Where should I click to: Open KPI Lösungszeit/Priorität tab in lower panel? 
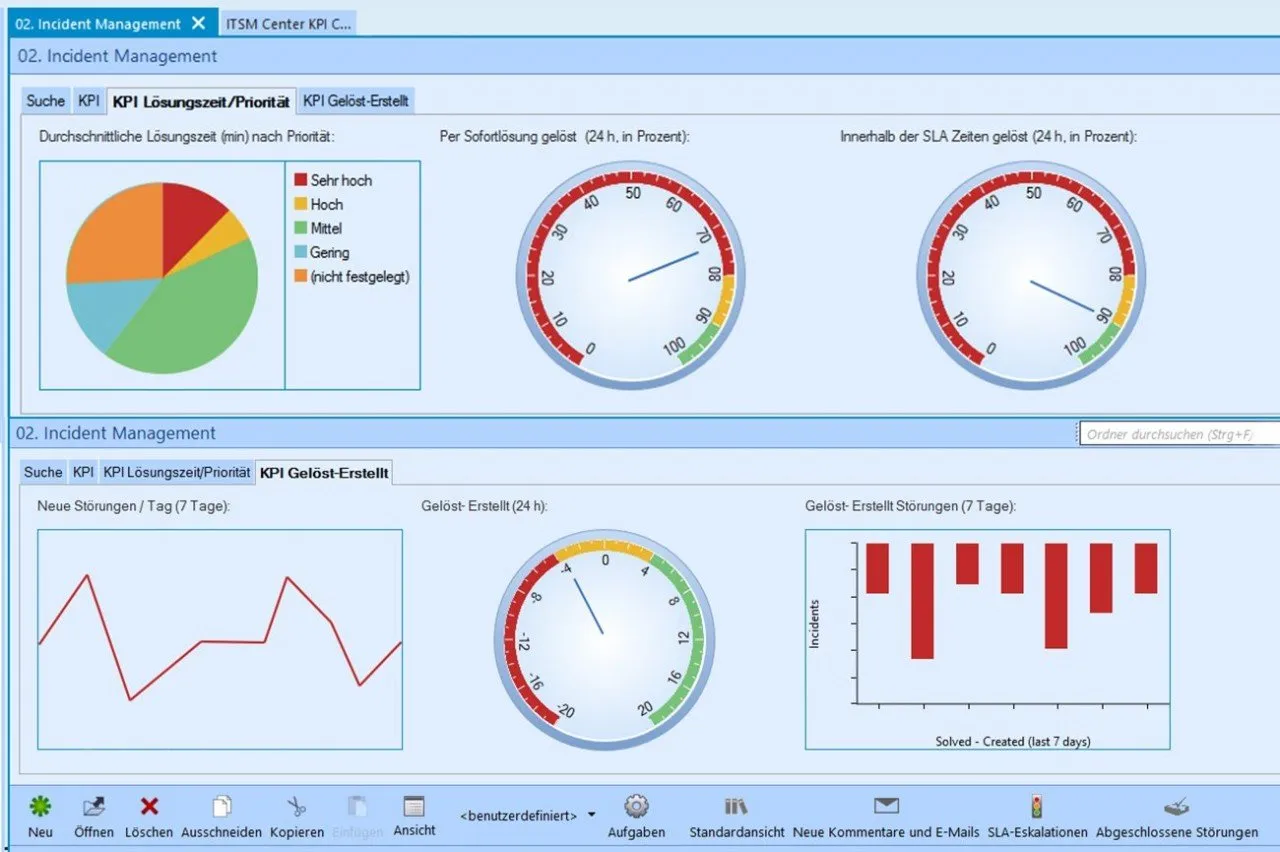177,472
